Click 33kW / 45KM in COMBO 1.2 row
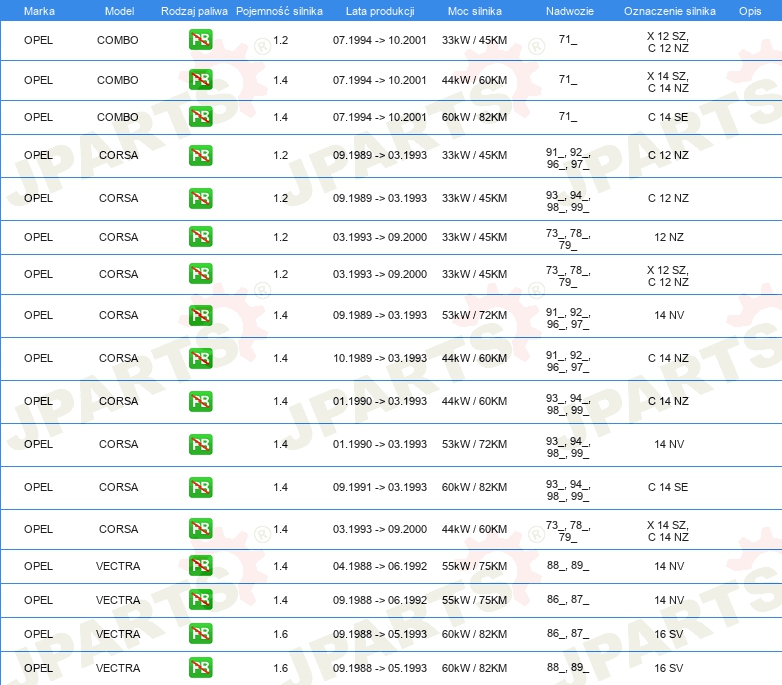Image resolution: width=782 pixels, height=685 pixels. coord(474,40)
